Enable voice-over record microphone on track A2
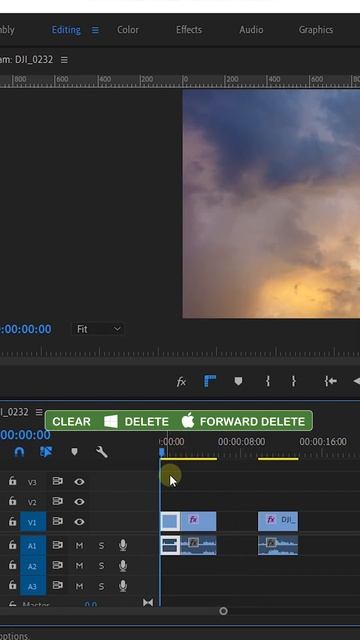 tap(122, 566)
